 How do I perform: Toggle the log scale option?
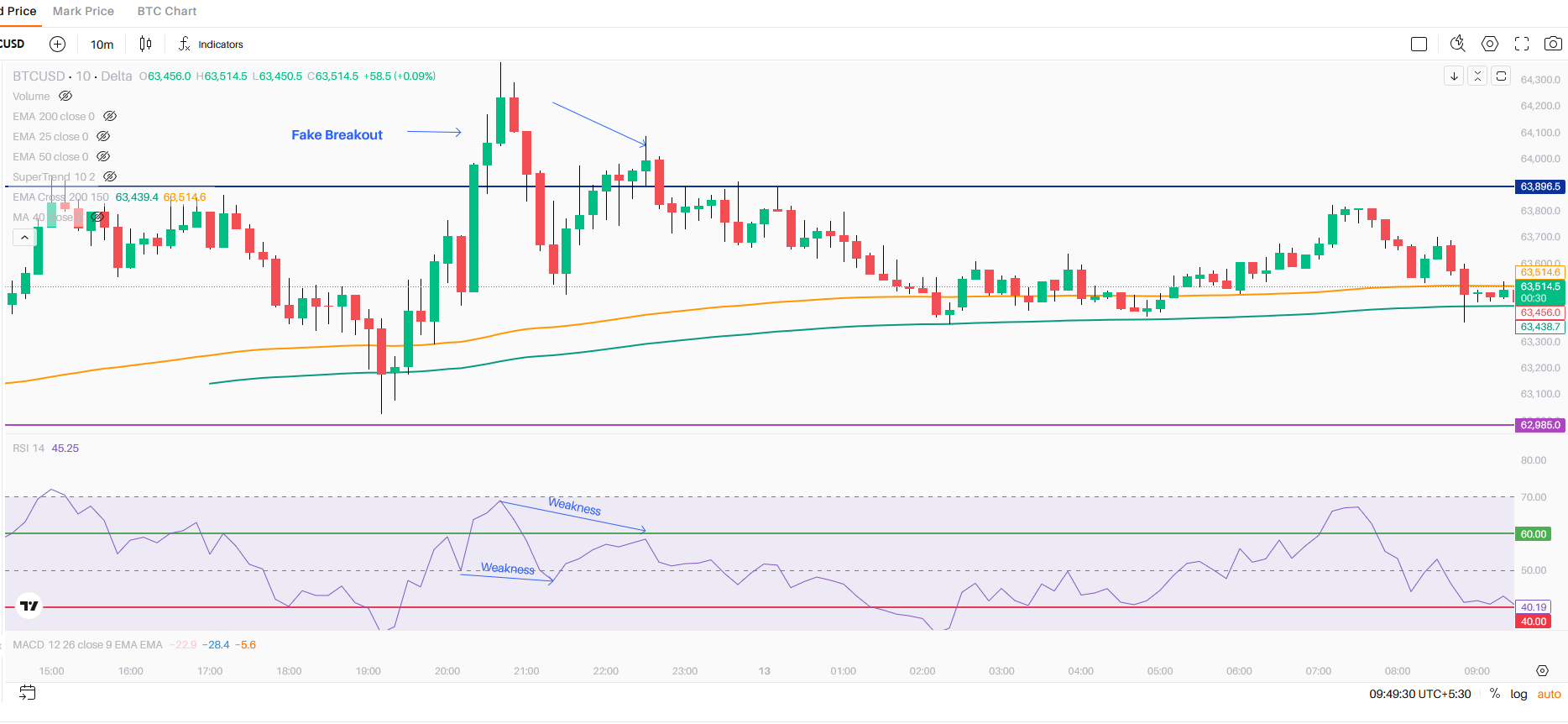coord(1518,694)
